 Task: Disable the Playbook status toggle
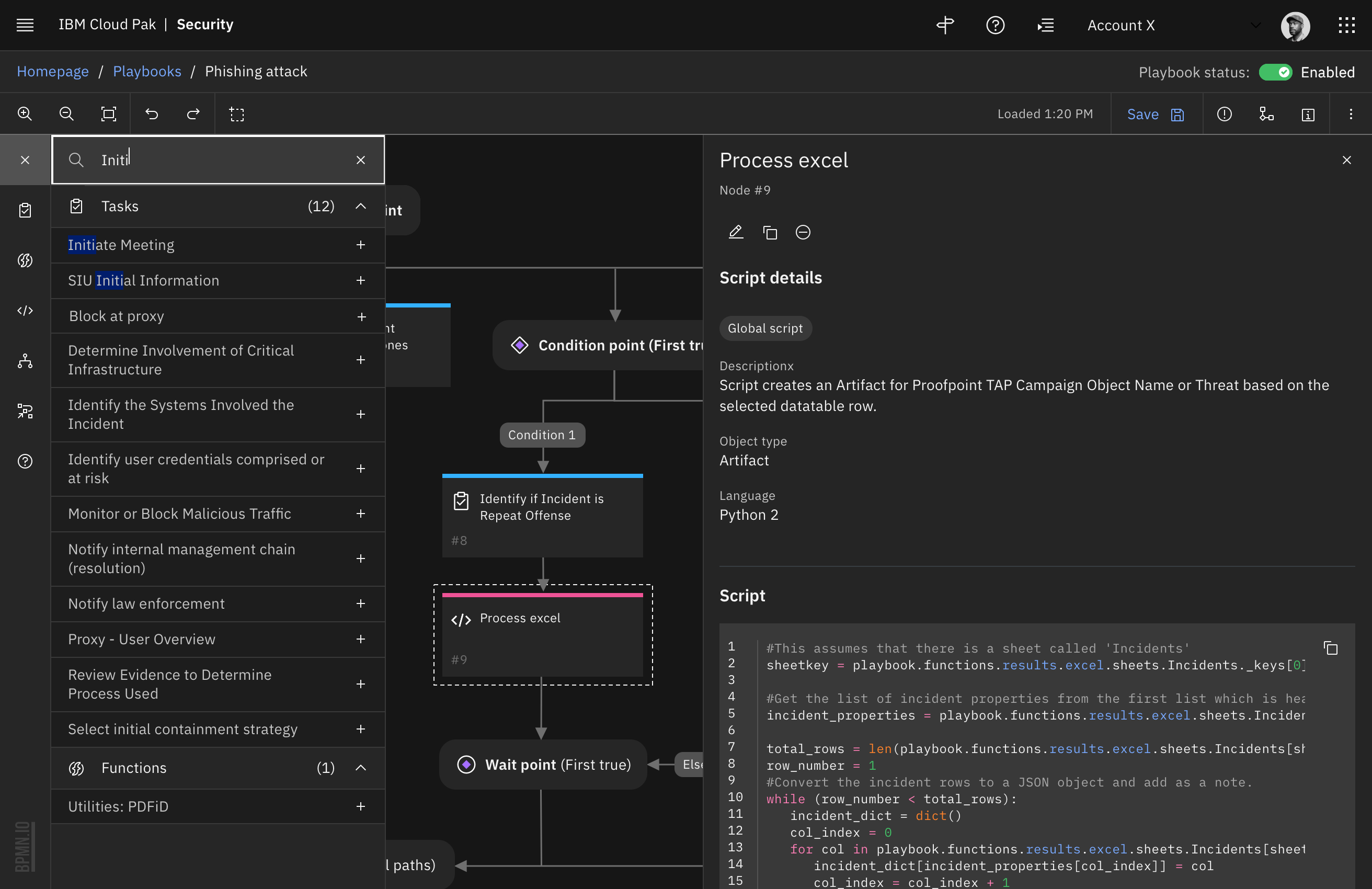tap(1276, 72)
